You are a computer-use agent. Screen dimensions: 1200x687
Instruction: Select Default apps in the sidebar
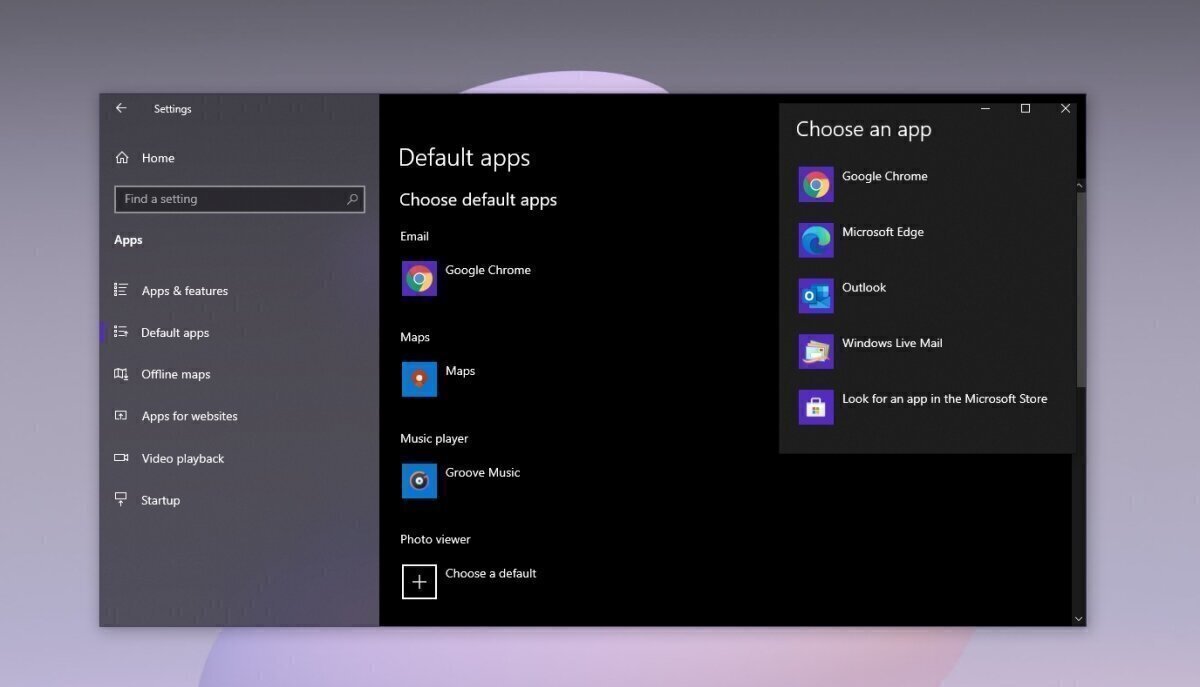[175, 333]
